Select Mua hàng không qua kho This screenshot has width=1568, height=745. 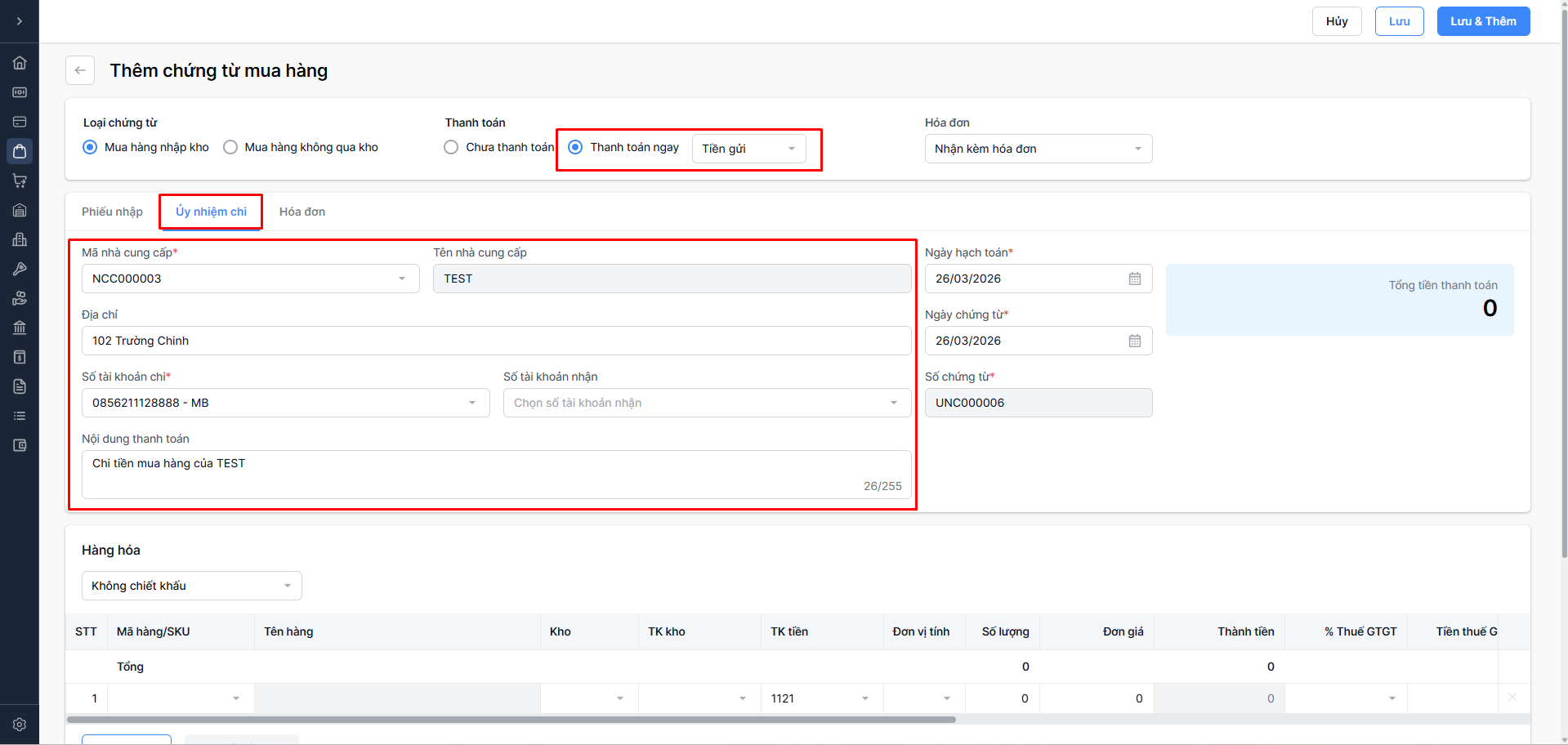click(231, 147)
